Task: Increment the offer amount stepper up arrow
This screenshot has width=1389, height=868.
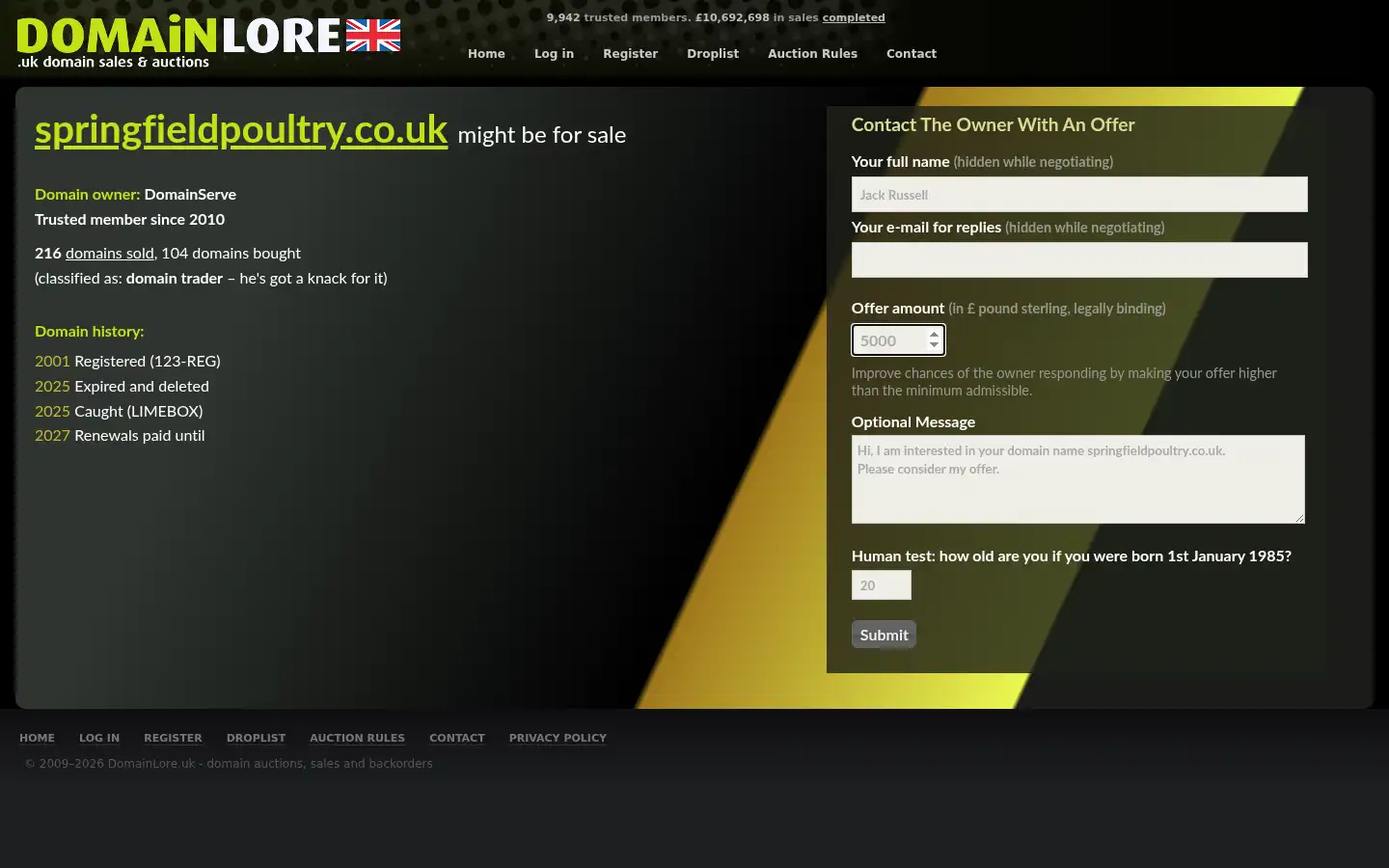Action: [934, 335]
